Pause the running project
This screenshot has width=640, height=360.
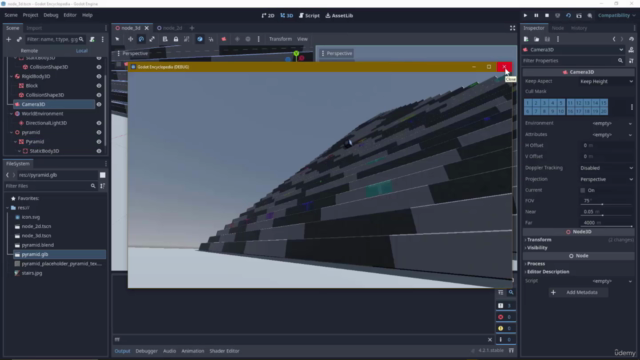pos(536,16)
